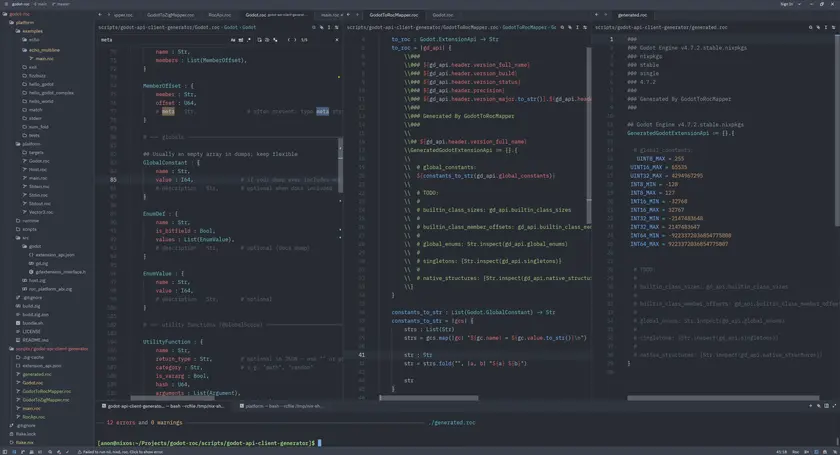
Task: Expand the fizzbuzz folder
Action: [x=35, y=76]
